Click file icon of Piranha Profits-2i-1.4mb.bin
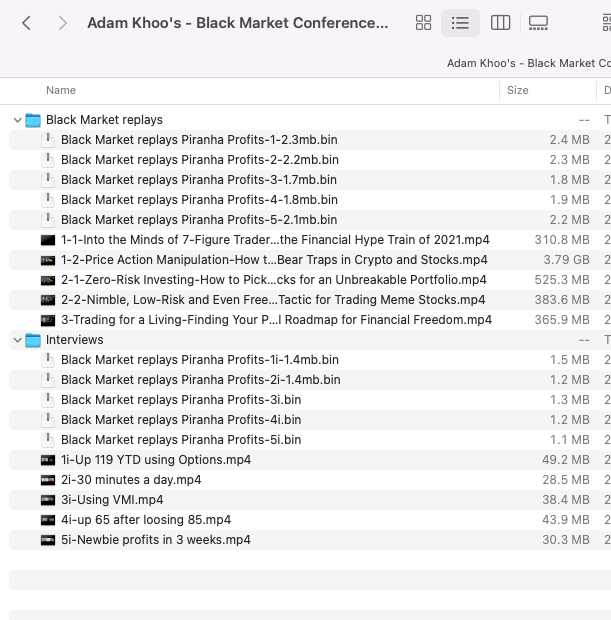This screenshot has height=620, width=611. pyautogui.click(x=48, y=380)
